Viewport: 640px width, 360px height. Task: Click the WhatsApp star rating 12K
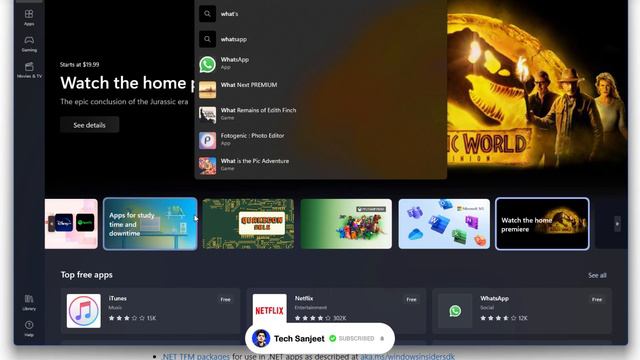point(504,318)
